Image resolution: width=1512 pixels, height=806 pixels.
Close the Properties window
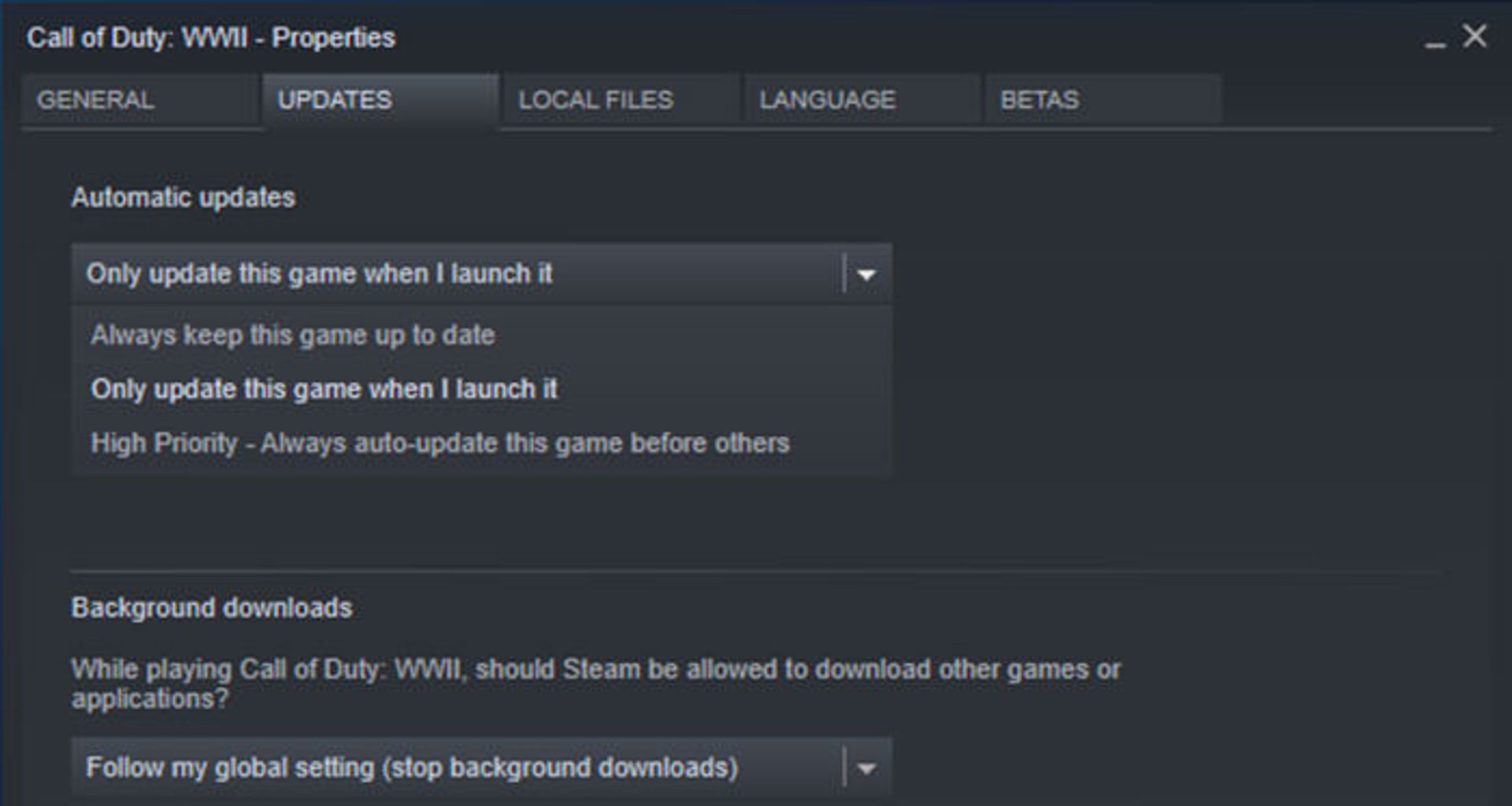tap(1475, 35)
